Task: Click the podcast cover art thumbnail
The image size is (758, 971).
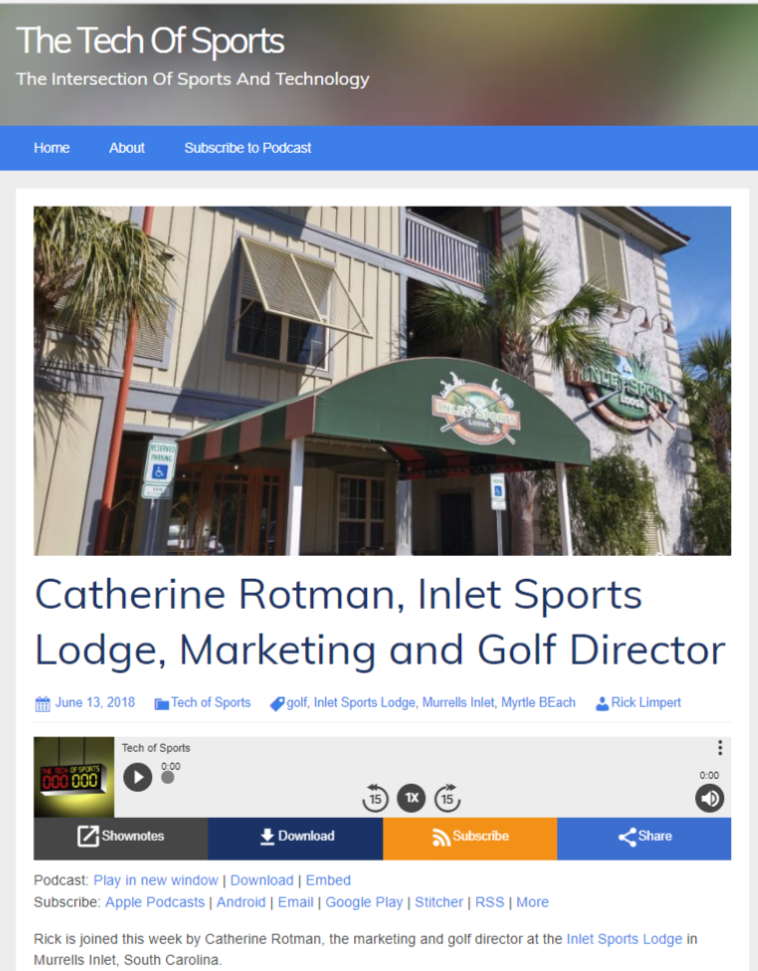Action: point(74,777)
